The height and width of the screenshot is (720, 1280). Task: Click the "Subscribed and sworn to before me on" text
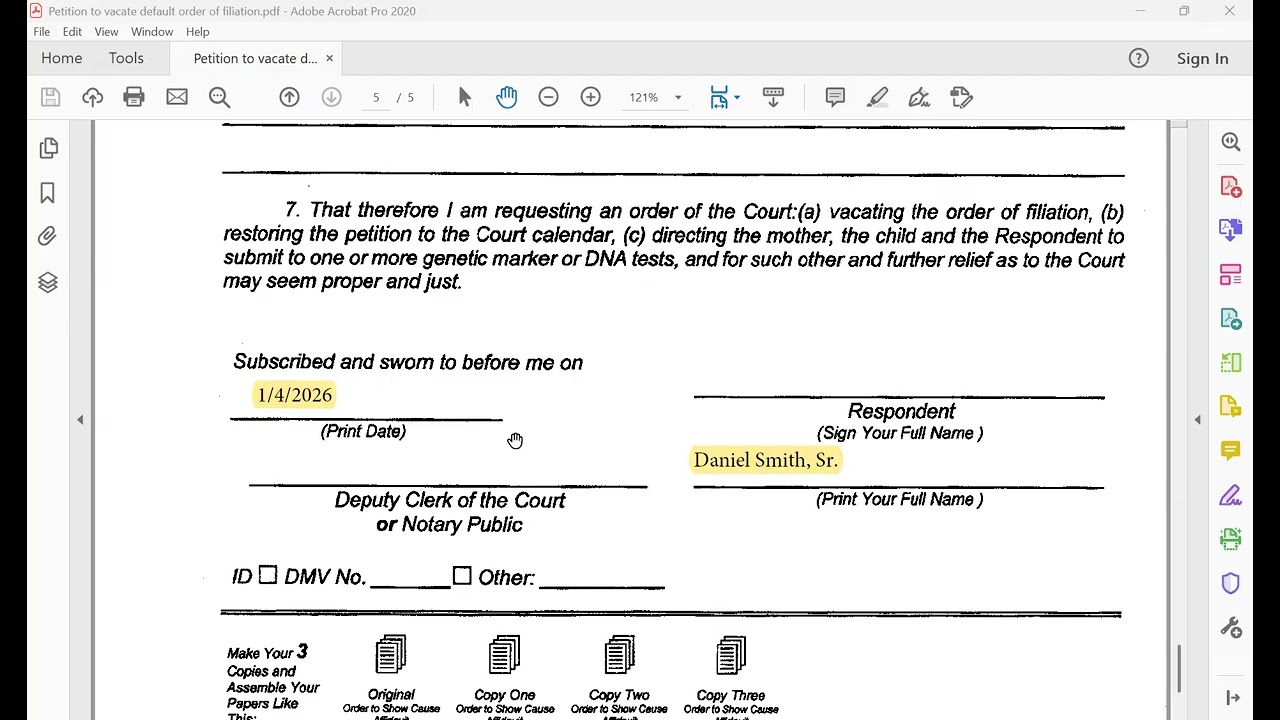pos(408,362)
